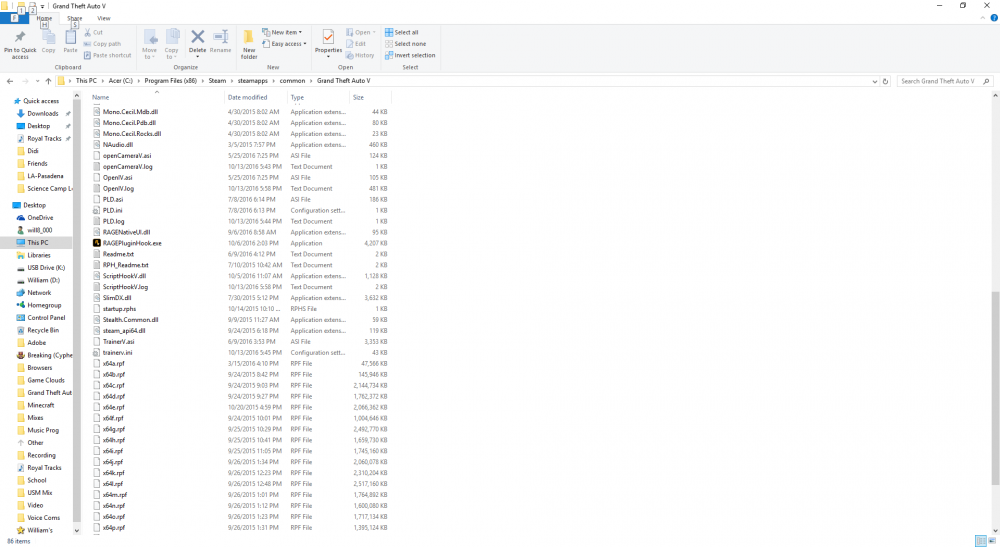The image size is (1000, 547).
Task: Open Recycle Bin in sidebar
Action: pyautogui.click(x=43, y=330)
